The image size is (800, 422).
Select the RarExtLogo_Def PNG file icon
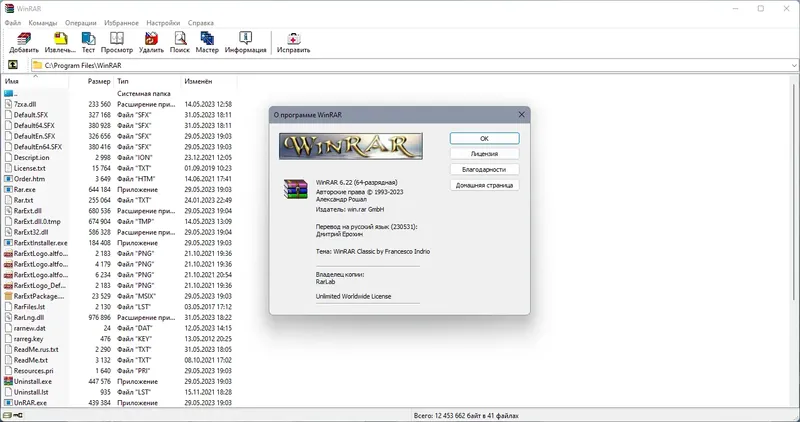point(8,285)
